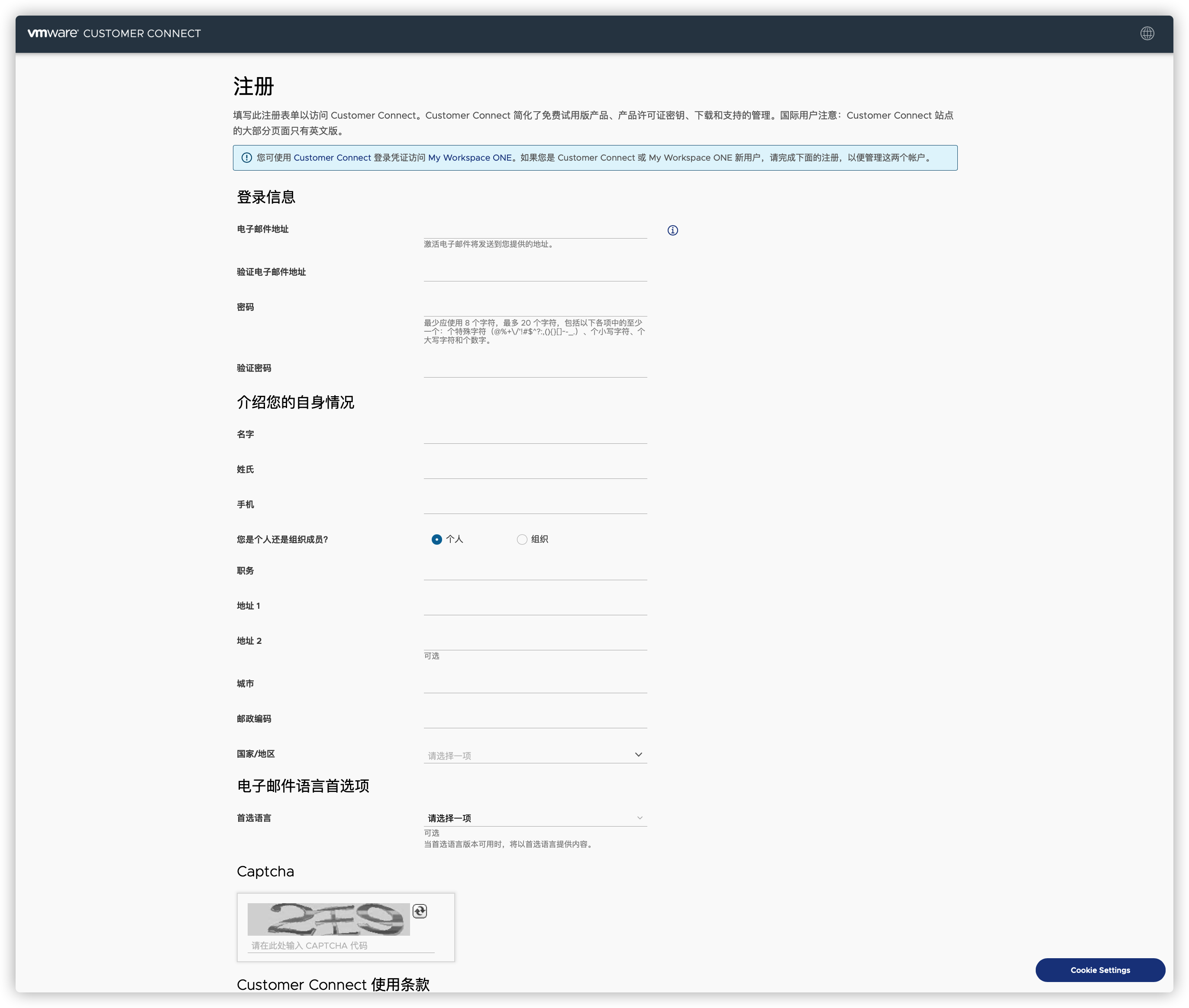Open the My Workspace ONE link
1189x1008 pixels.
(470, 158)
